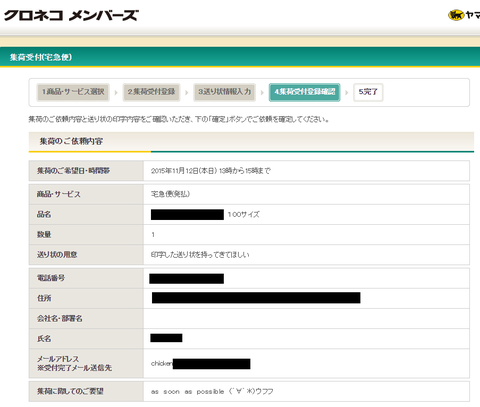480x407 pixels.
Task: Click the 会社名・部署名 row label
Action: click(60, 319)
